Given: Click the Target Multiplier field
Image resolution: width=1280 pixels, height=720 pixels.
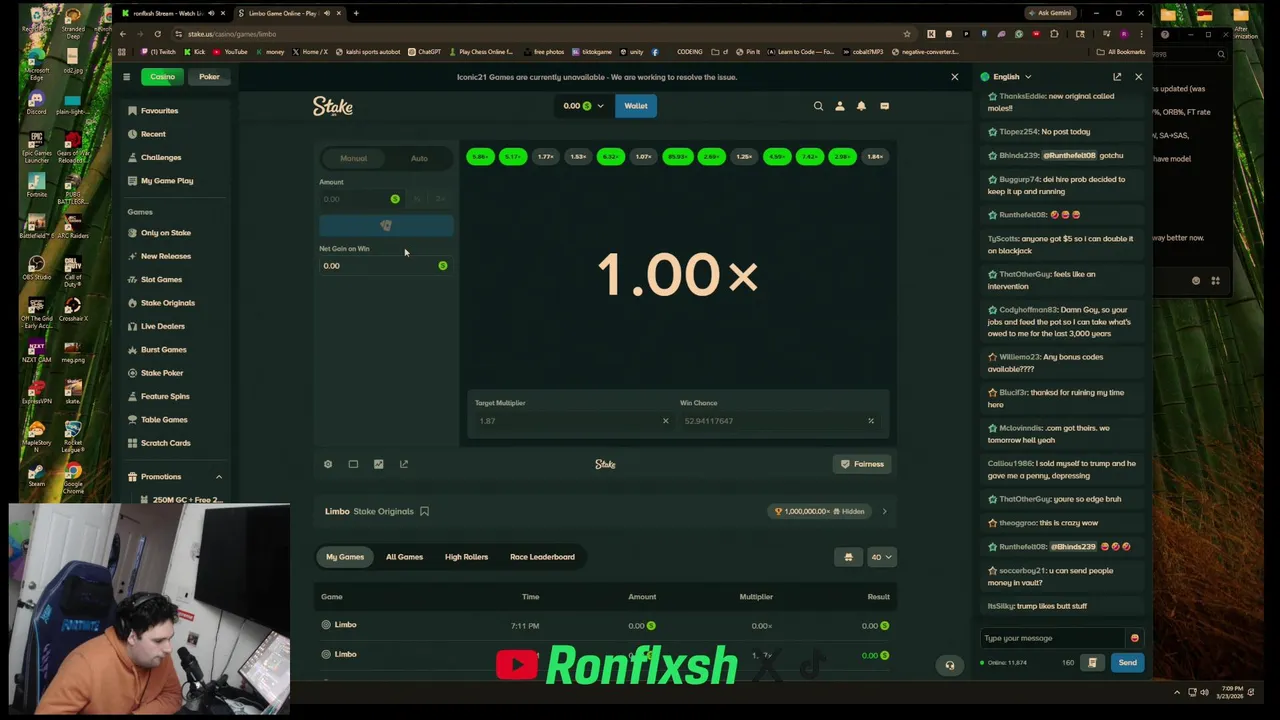Looking at the screenshot, I should (572, 421).
